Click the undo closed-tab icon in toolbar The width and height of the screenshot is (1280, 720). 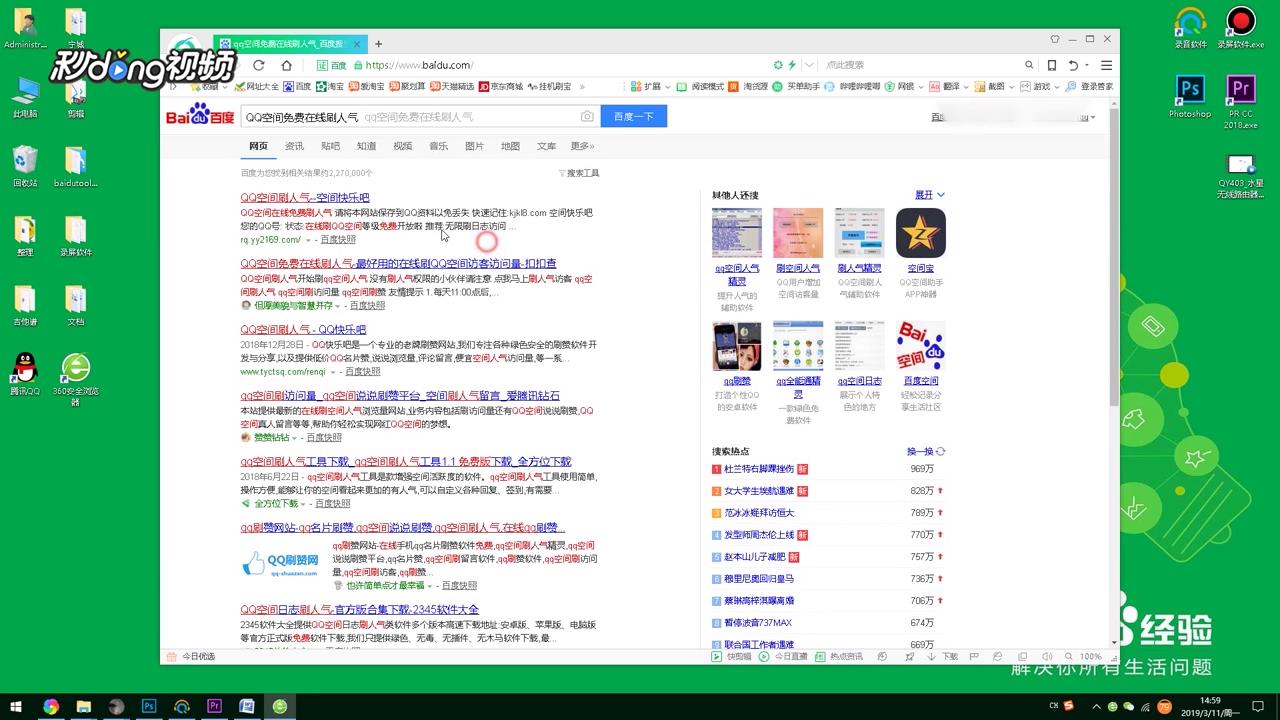click(1072, 65)
